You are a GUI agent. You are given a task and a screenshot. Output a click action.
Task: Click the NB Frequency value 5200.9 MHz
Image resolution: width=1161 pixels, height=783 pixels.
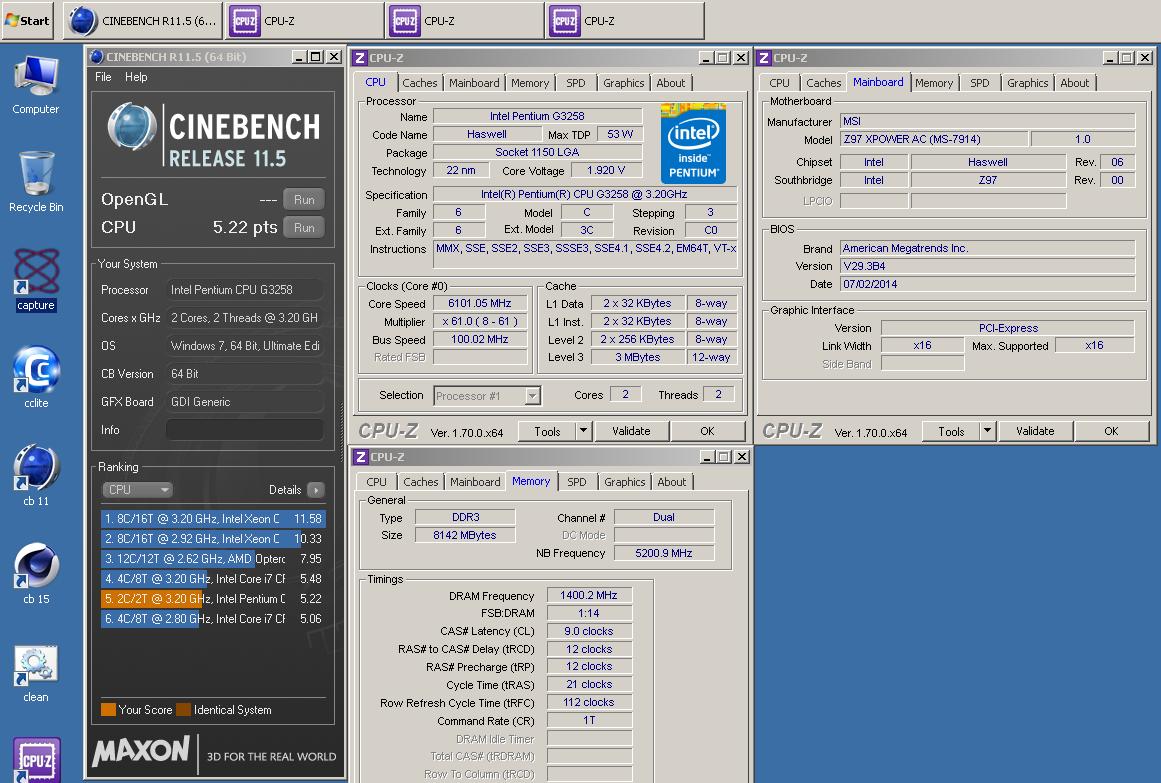pyautogui.click(x=663, y=553)
